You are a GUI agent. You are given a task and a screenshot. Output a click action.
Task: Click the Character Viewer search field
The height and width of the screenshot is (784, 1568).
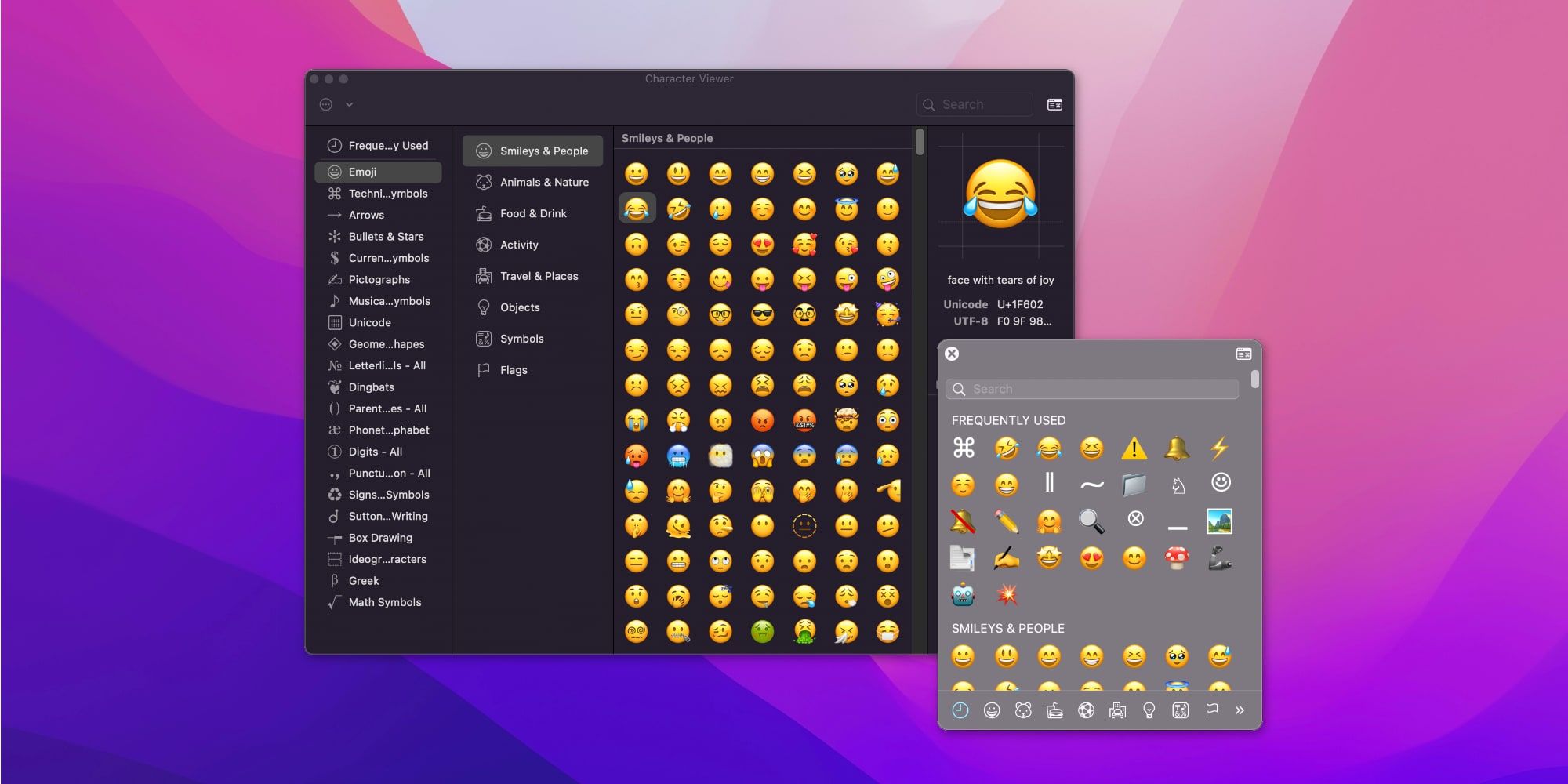[975, 104]
